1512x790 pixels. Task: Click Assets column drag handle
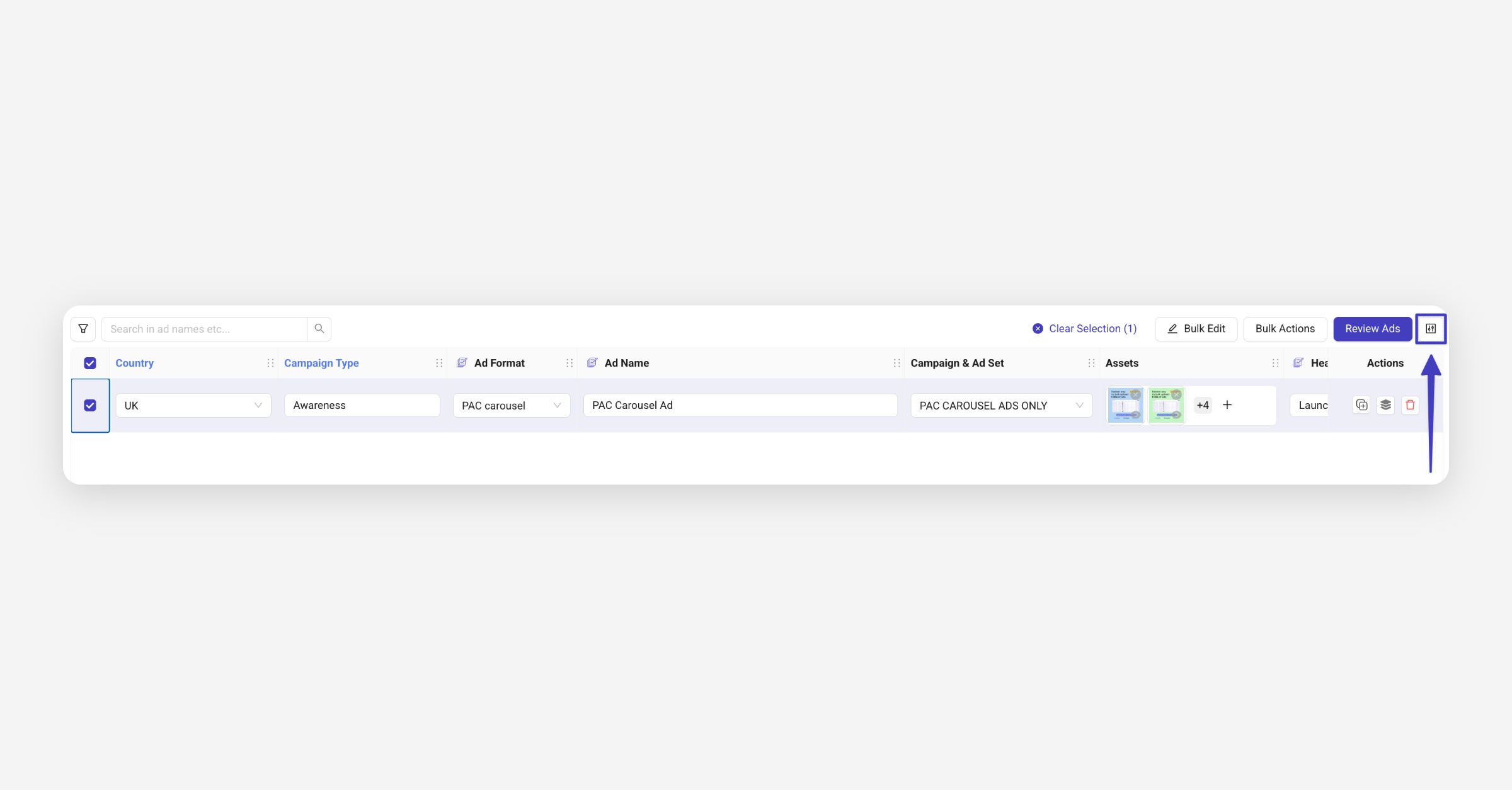(1275, 364)
